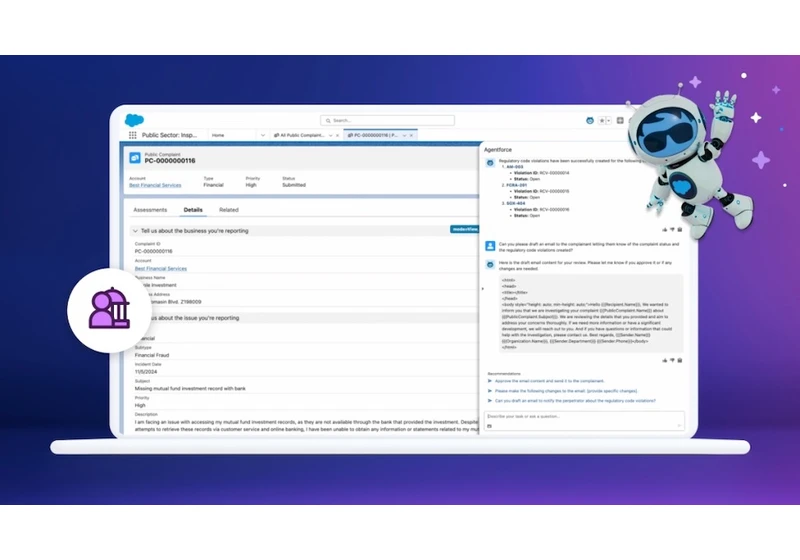Open Best Financial Services link in header
Image resolution: width=800 pixels, height=560 pixels.
(x=155, y=185)
